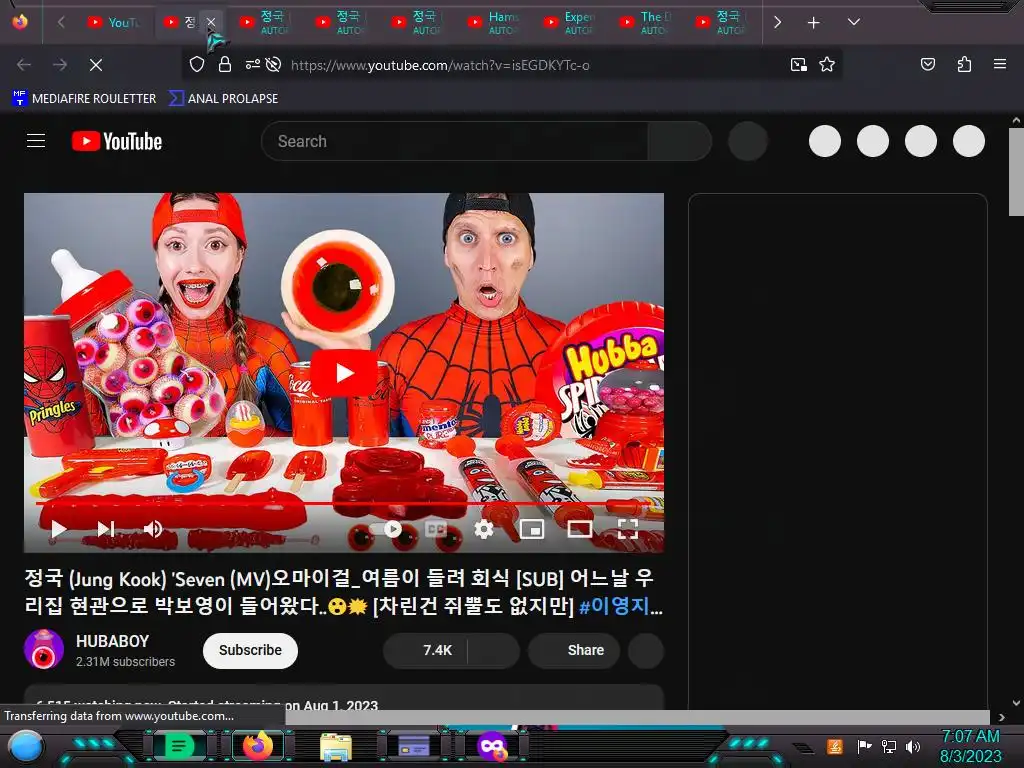Click the Start orb on taskbar
The height and width of the screenshot is (768, 1024).
tap(26, 746)
